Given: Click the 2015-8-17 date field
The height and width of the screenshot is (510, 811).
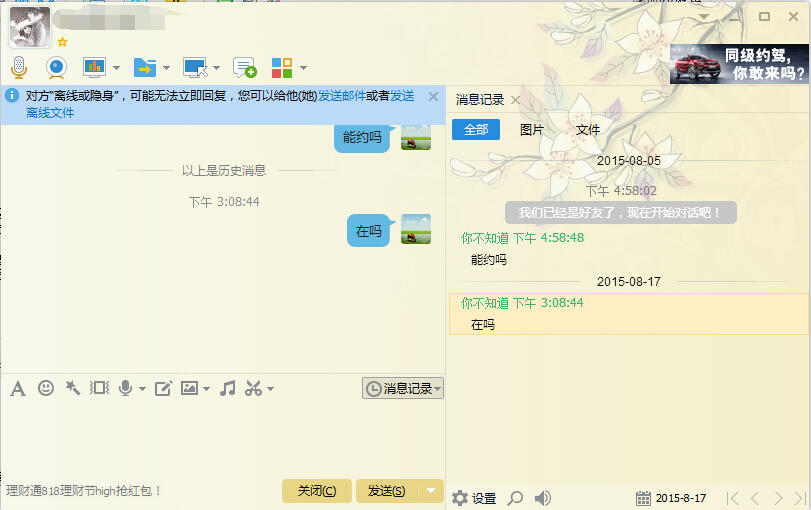Looking at the screenshot, I should pos(681,498).
